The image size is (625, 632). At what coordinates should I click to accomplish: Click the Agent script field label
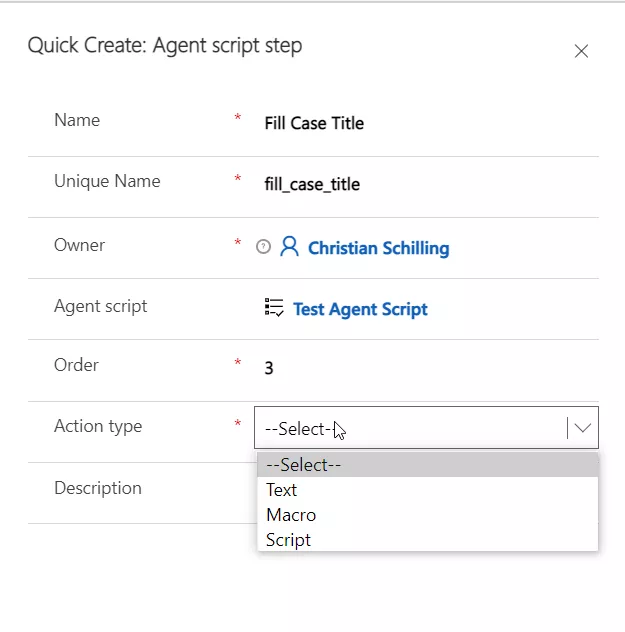coord(100,306)
